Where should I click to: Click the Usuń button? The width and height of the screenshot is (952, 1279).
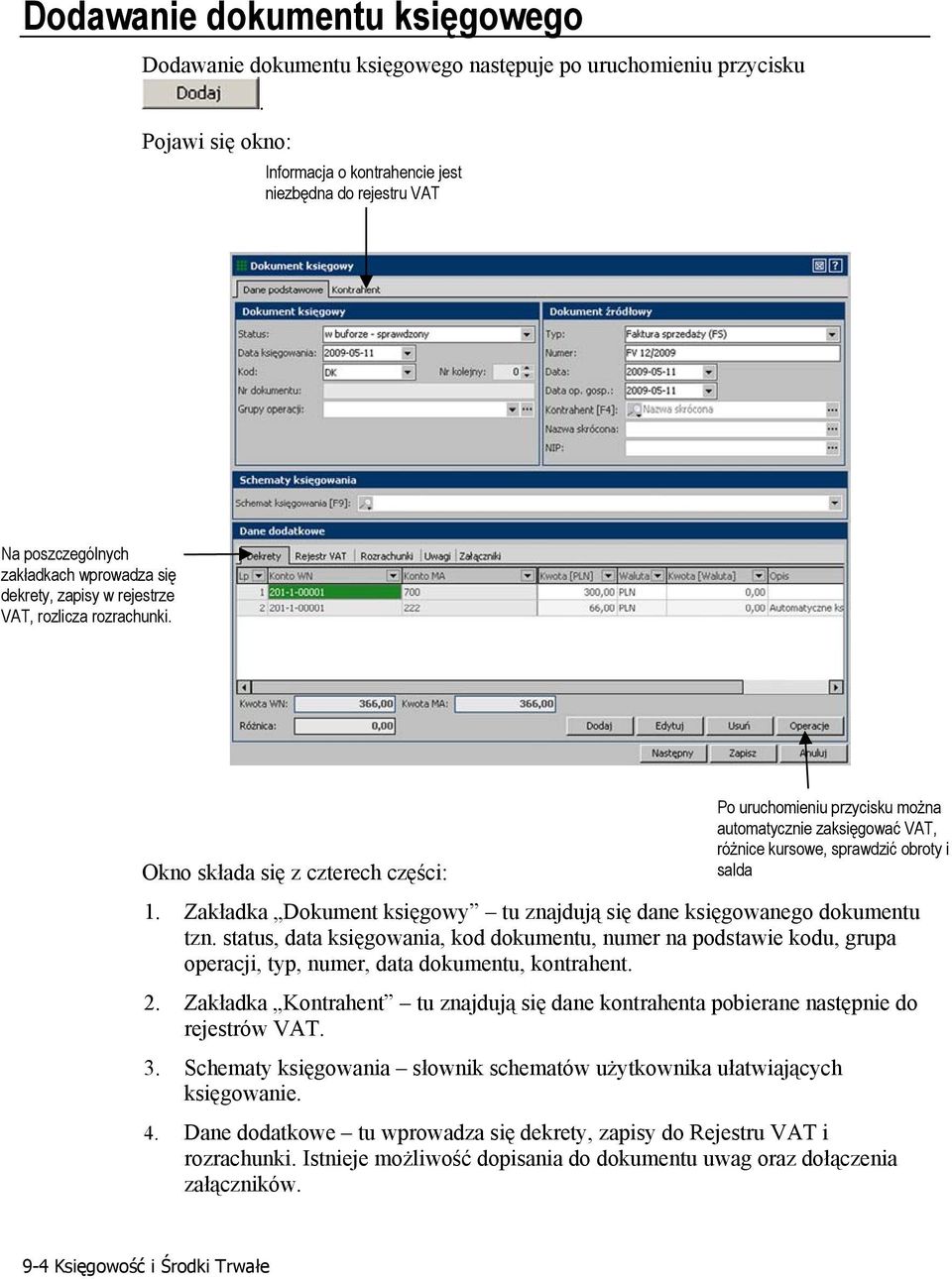pyautogui.click(x=739, y=726)
